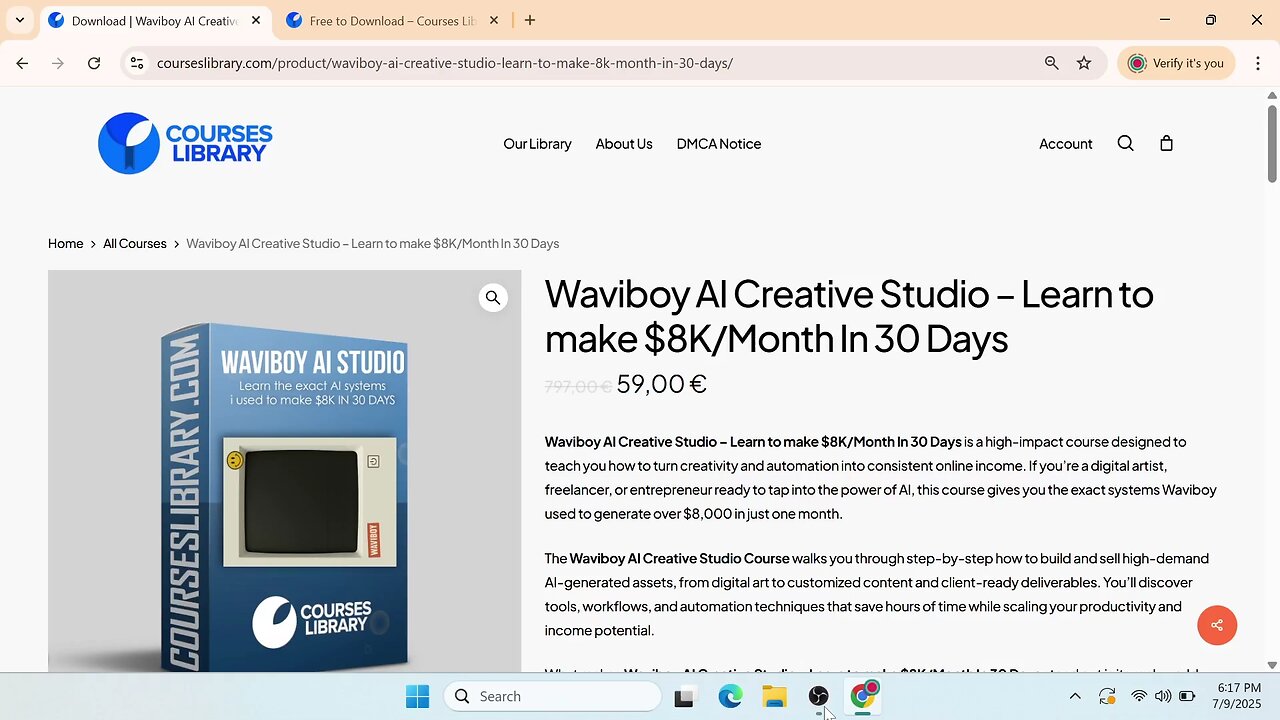Click the sync tray icon with the refresh arrows
Screen dimensions: 1280x720
[x=1107, y=696]
